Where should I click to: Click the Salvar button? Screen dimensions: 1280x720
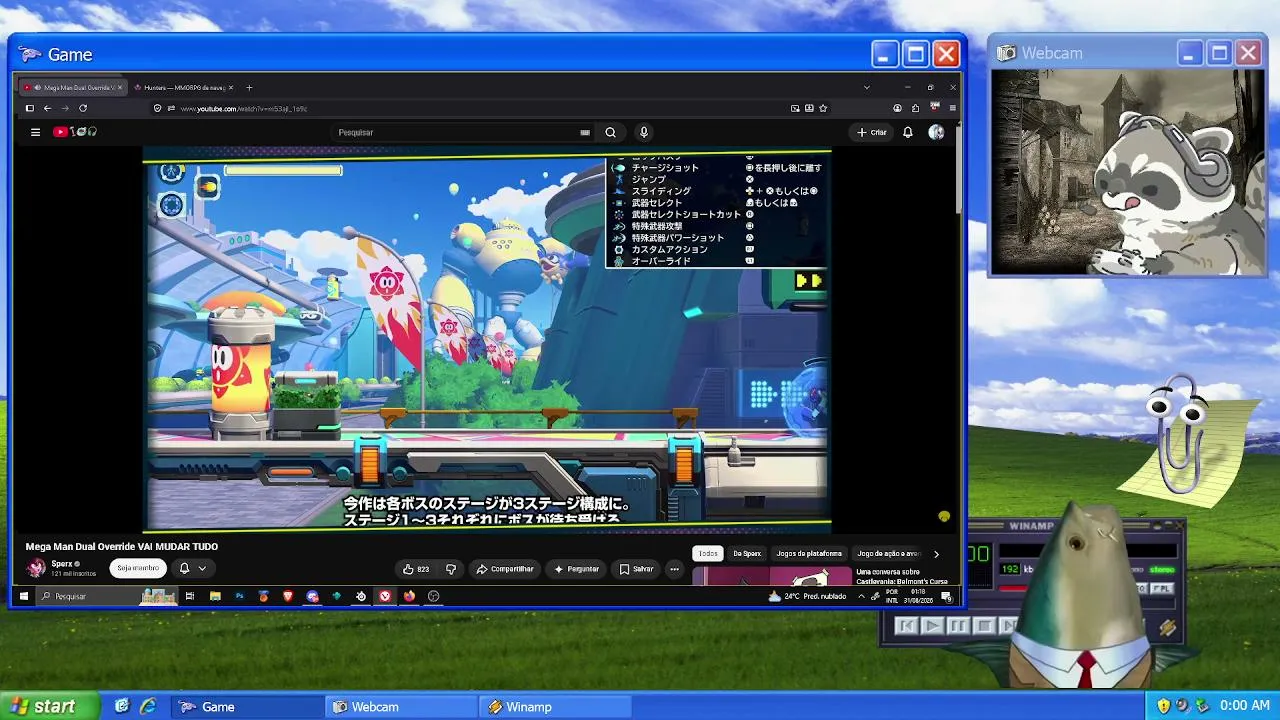(x=636, y=569)
